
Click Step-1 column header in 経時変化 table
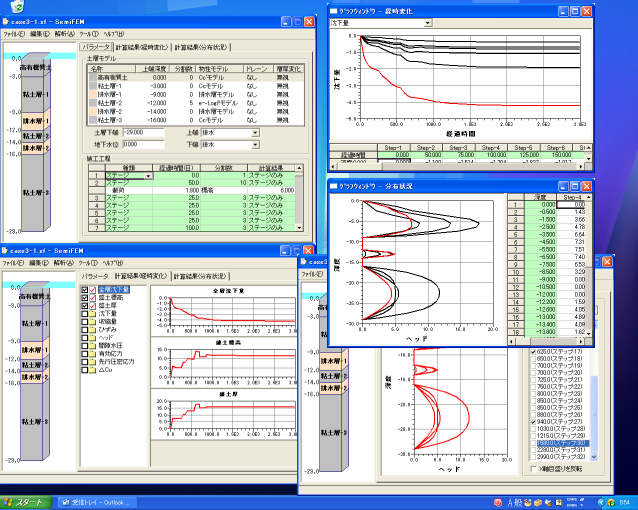[x=393, y=148]
